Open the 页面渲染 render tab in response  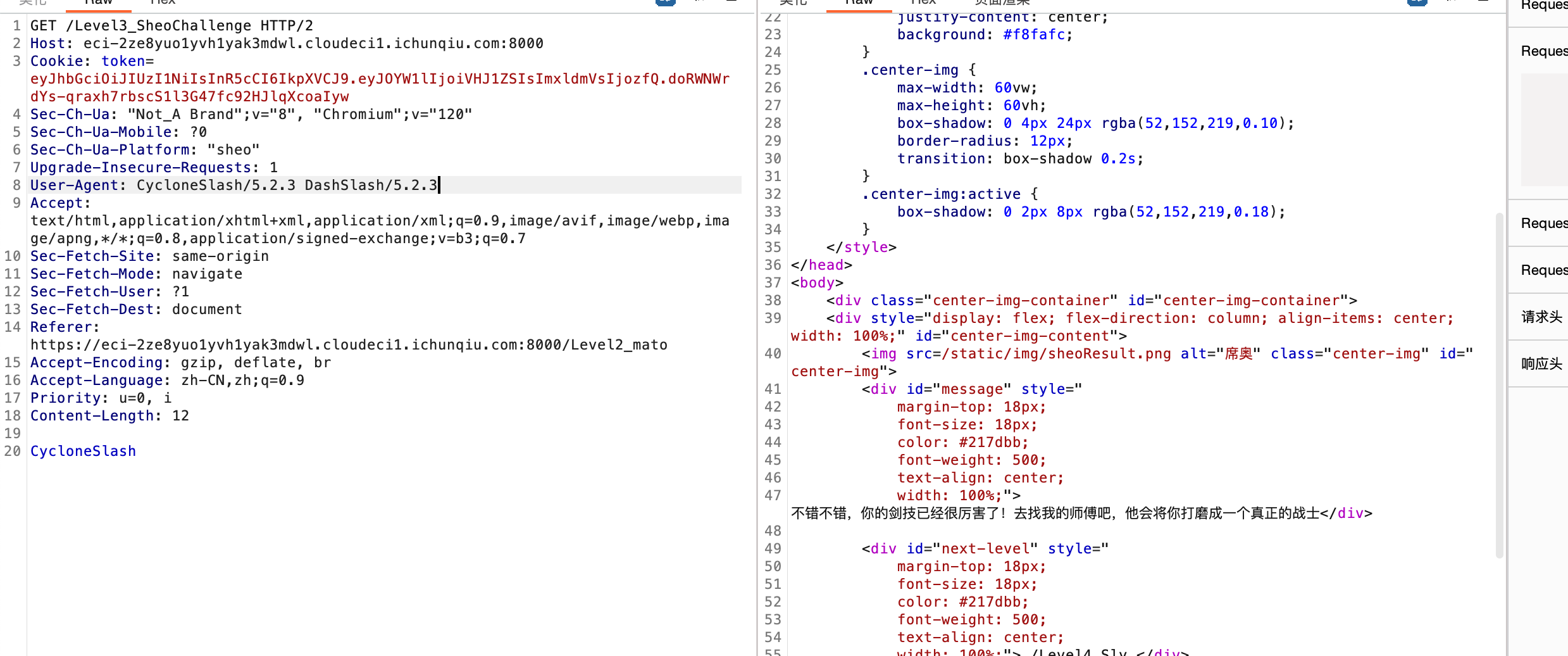1002,3
